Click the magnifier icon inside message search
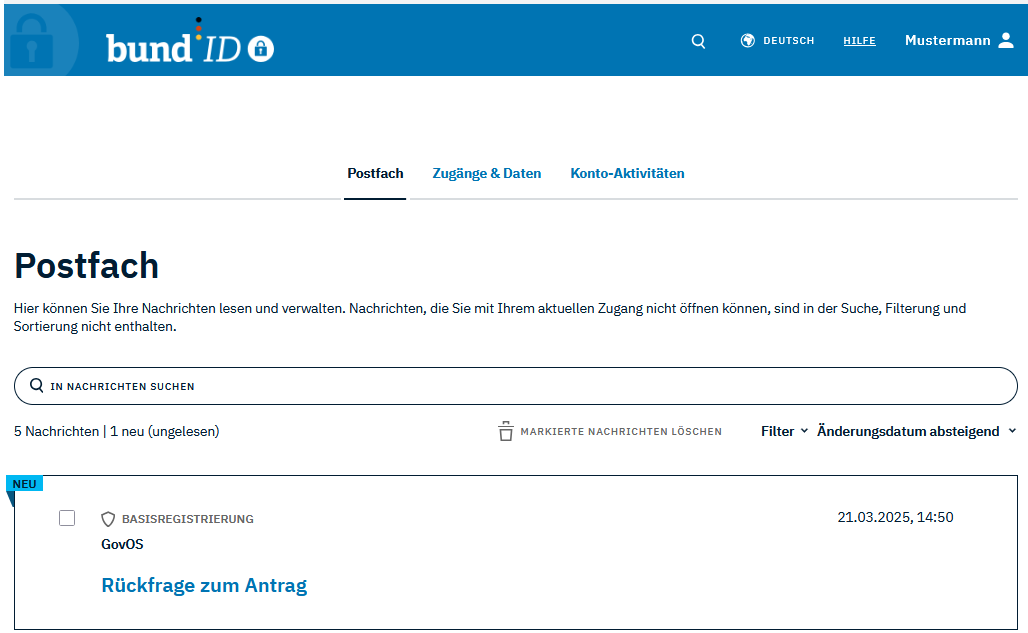Screen dimensions: 1028x633 pyautogui.click(x=37, y=386)
